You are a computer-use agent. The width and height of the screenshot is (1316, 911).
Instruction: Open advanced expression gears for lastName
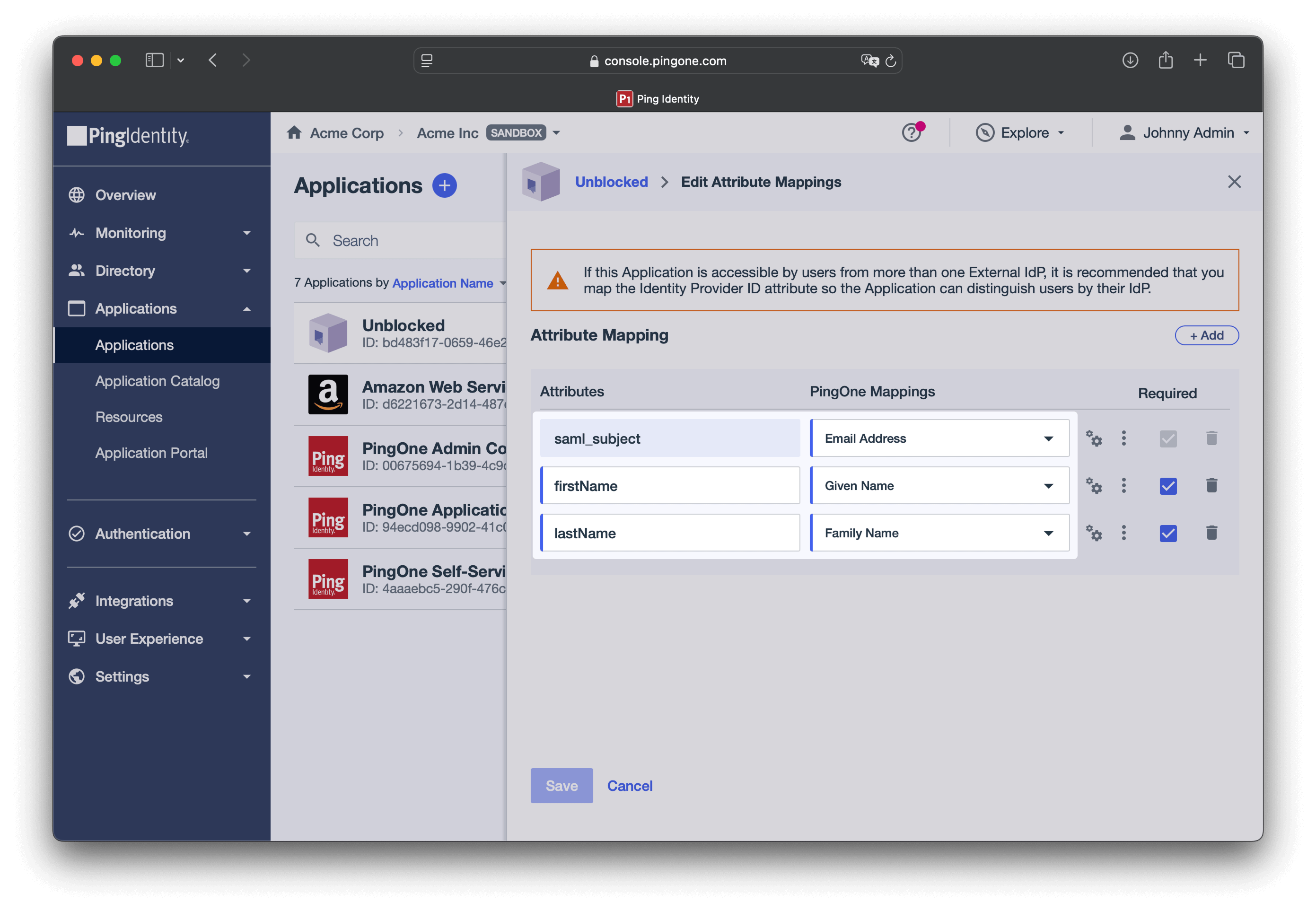click(x=1093, y=533)
